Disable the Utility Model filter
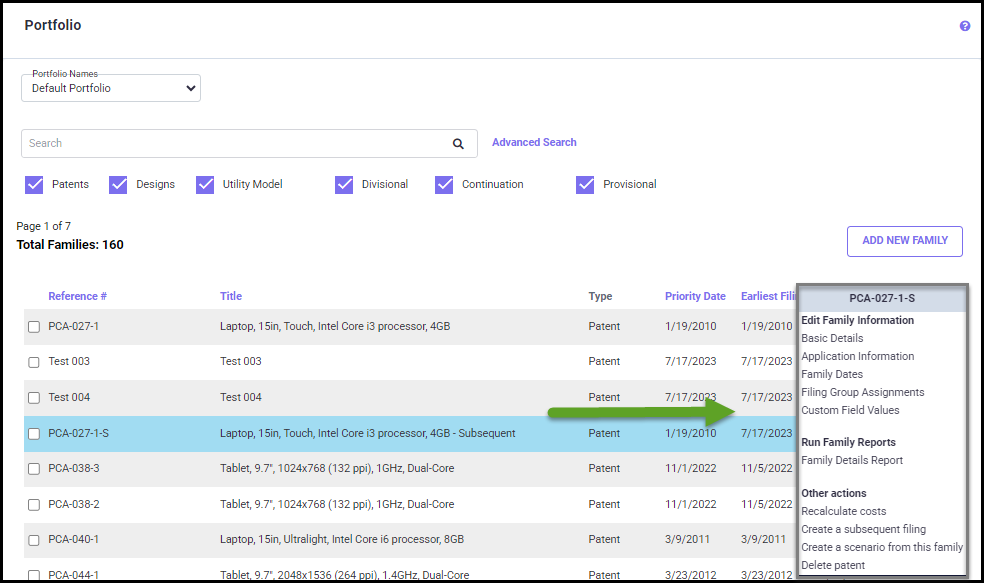The image size is (984, 583). point(205,184)
